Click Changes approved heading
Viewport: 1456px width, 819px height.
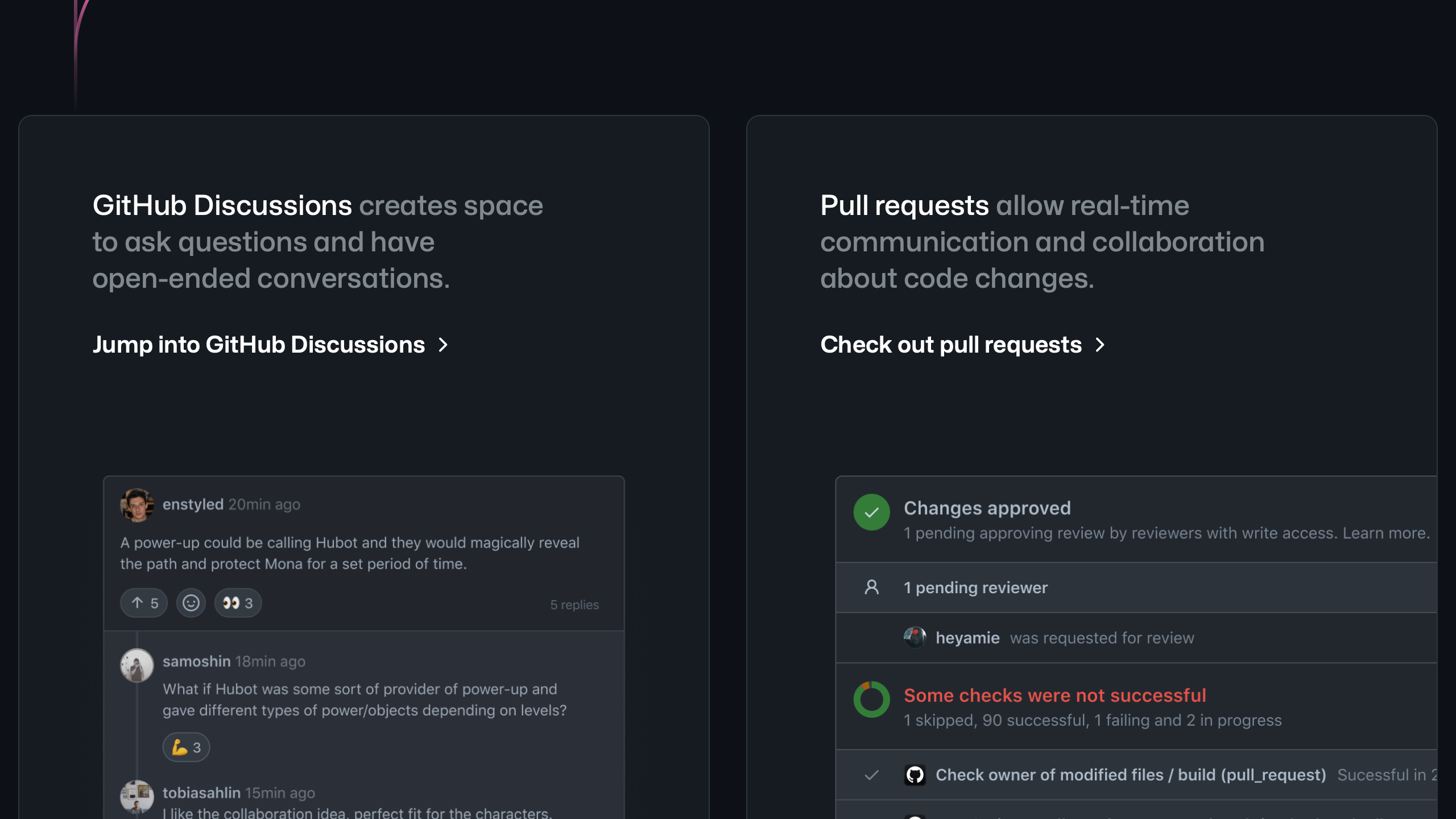coord(987,508)
